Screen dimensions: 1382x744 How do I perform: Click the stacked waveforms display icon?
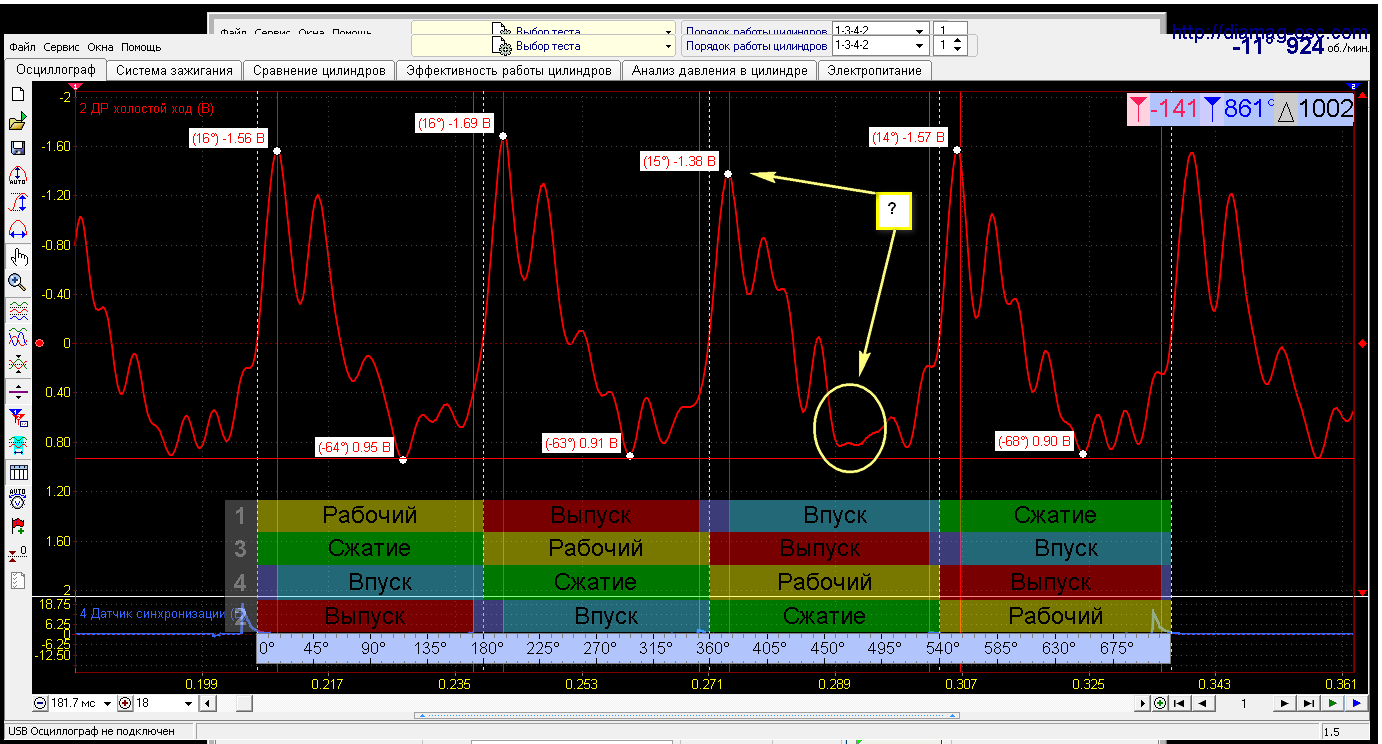click(17, 311)
